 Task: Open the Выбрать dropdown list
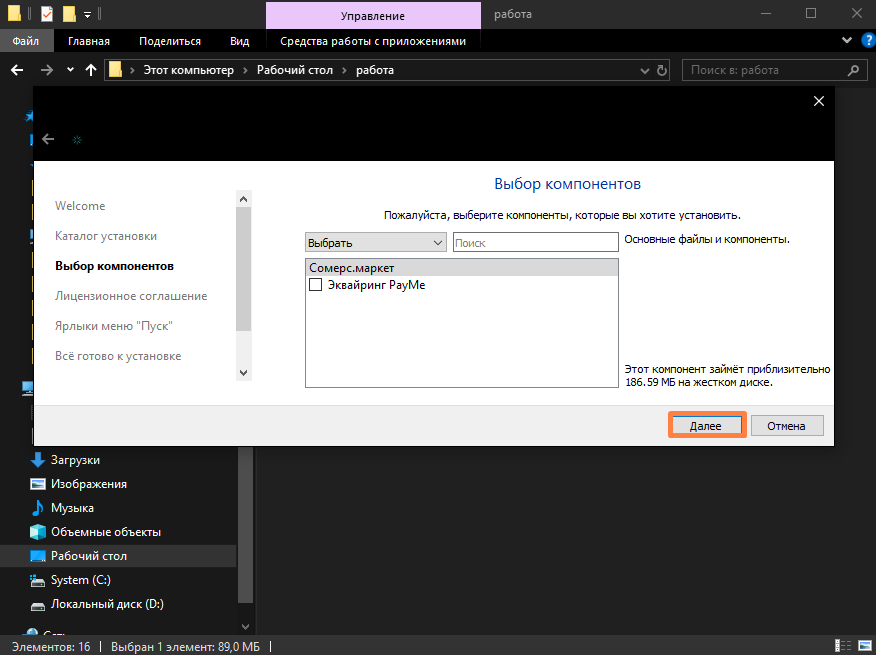pyautogui.click(x=375, y=243)
